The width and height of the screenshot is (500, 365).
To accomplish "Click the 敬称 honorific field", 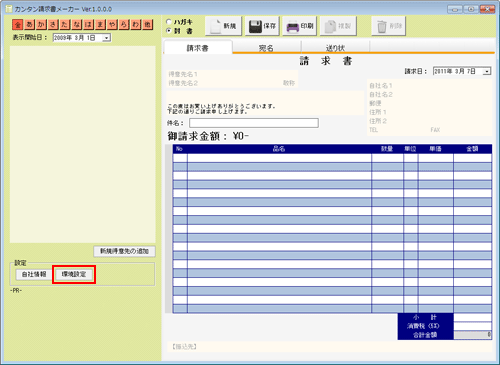I will [x=289, y=83].
